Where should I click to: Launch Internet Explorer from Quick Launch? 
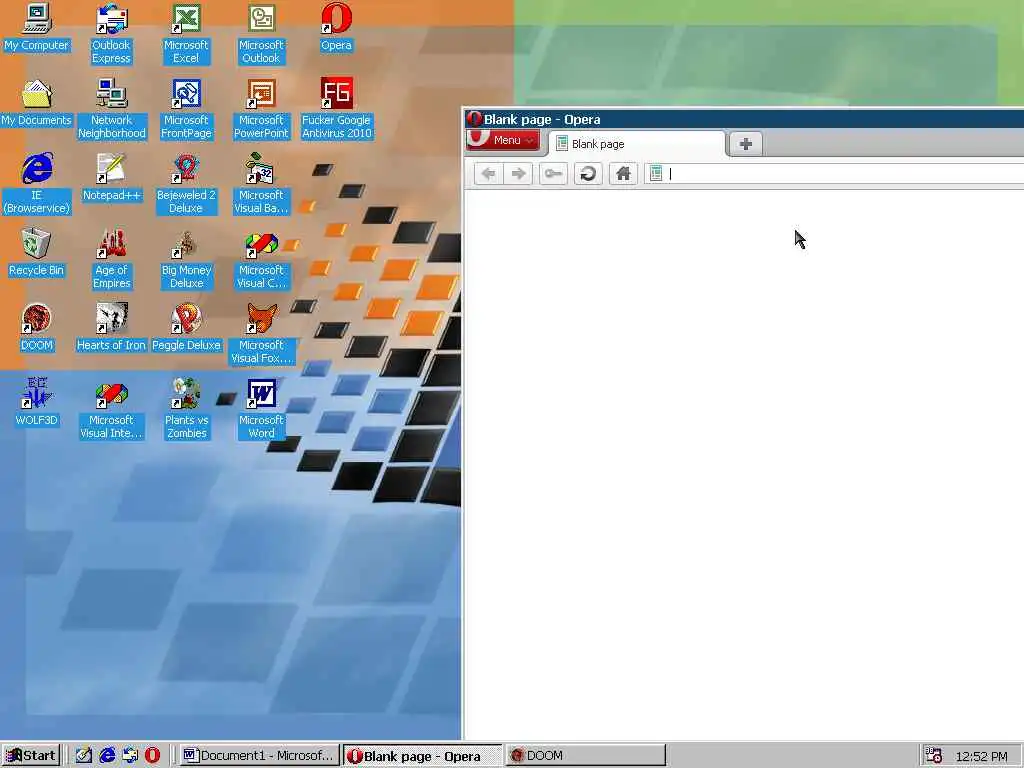106,756
